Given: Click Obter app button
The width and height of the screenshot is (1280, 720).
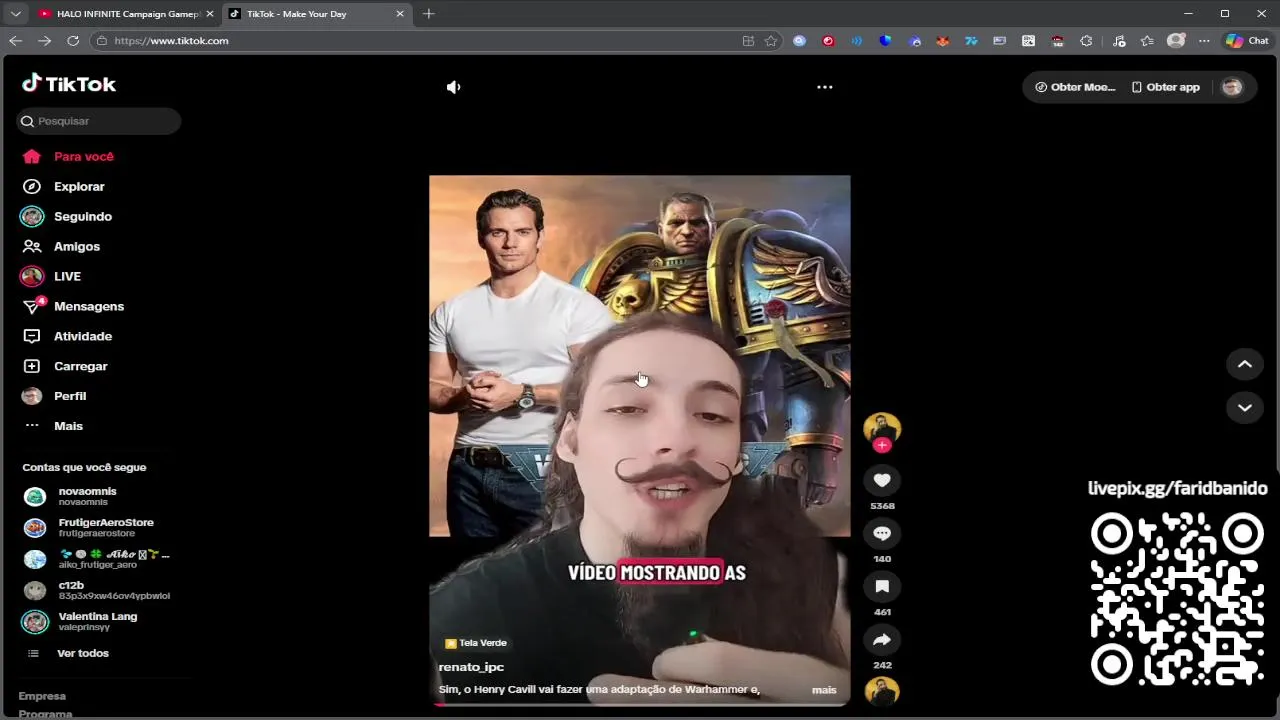Looking at the screenshot, I should pos(1165,87).
